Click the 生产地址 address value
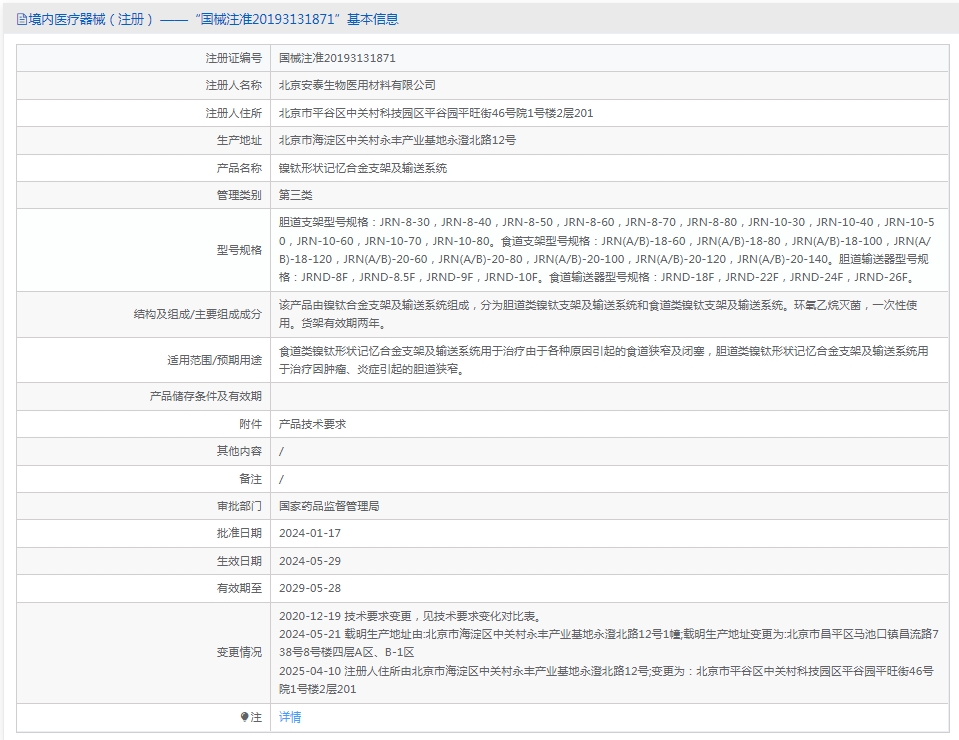 coord(397,141)
